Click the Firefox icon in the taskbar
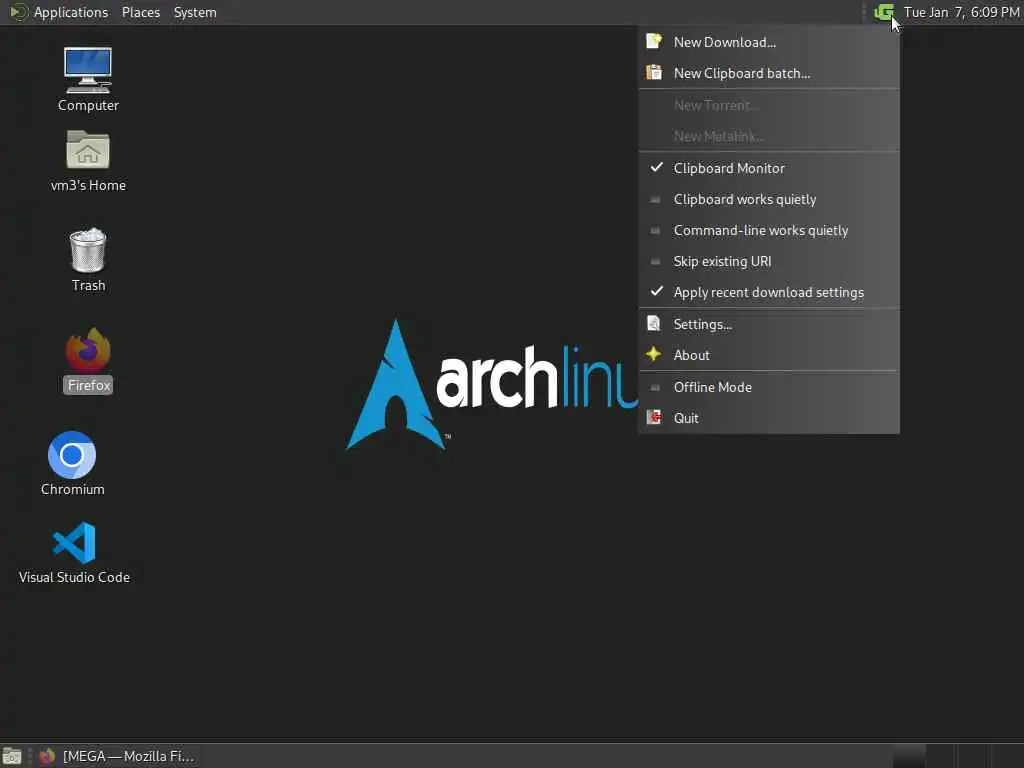This screenshot has width=1024, height=768. pyautogui.click(x=47, y=756)
